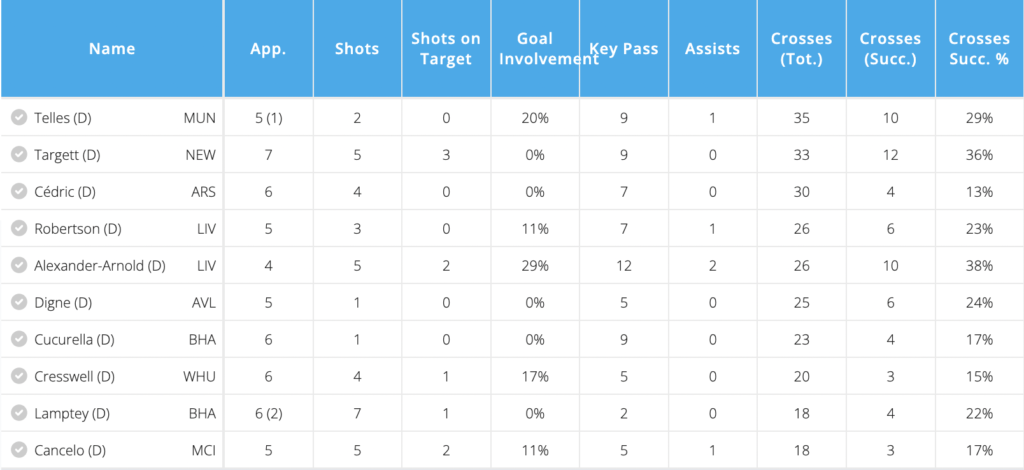This screenshot has width=1024, height=470.
Task: Click the check icon beside Digne
Action: click(18, 302)
